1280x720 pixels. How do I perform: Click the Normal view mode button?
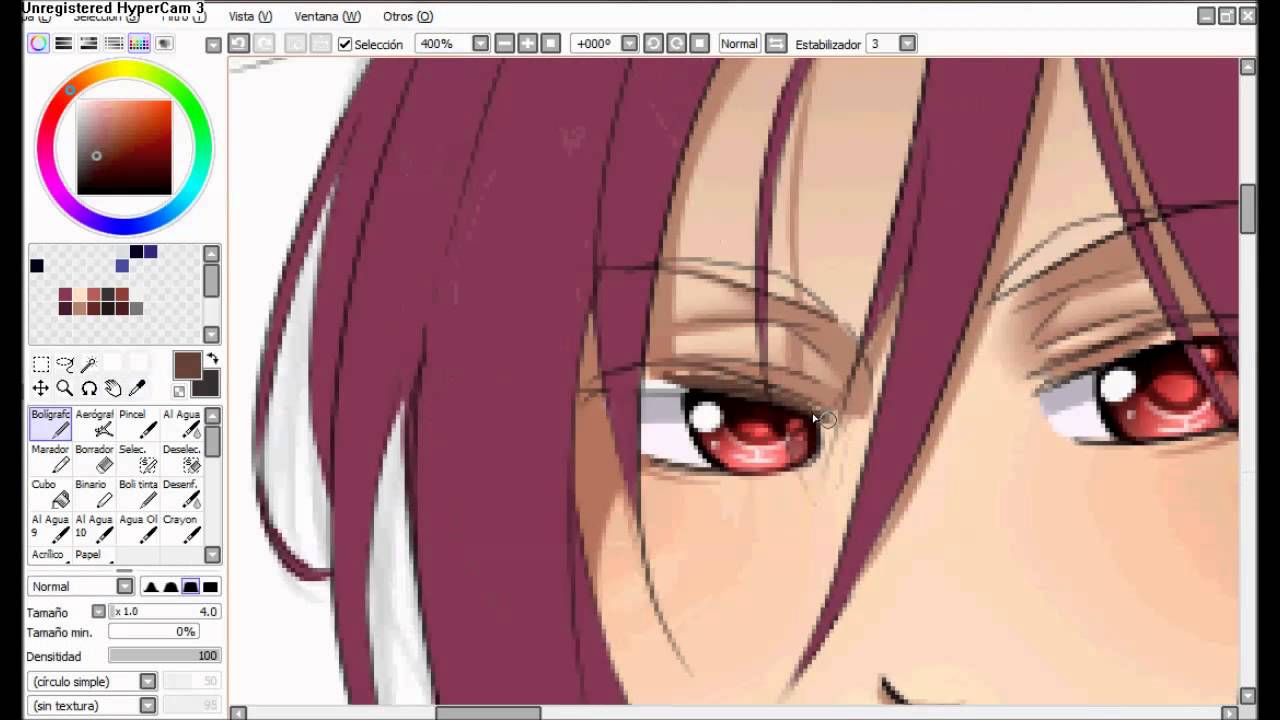(x=739, y=43)
